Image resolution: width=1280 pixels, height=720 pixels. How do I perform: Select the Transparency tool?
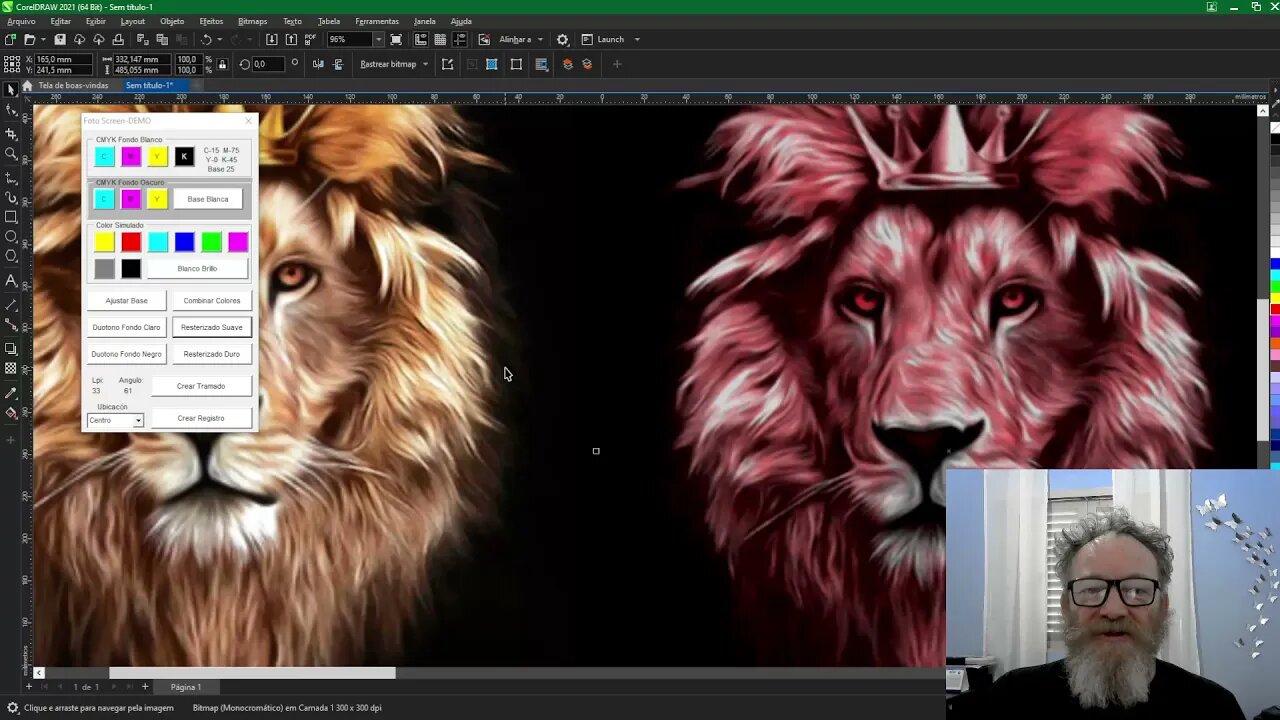11,369
